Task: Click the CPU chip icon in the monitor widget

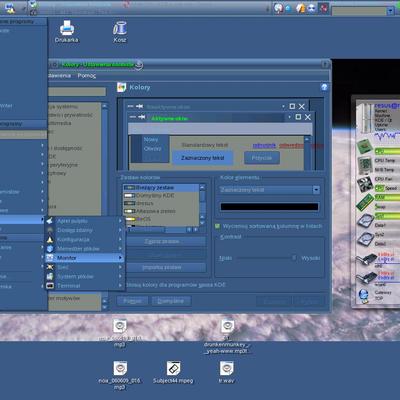Action: click(364, 146)
